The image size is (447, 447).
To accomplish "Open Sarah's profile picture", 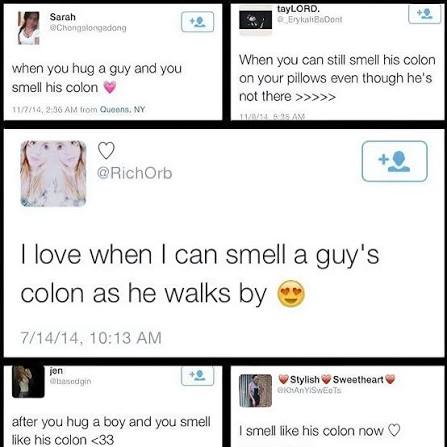I will point(29,28).
